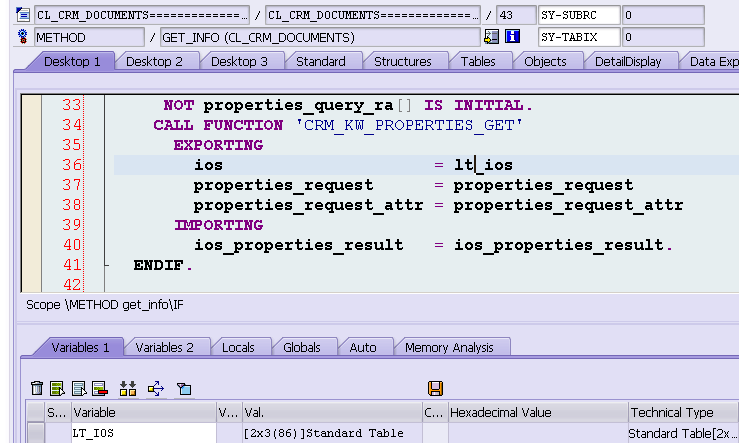The width and height of the screenshot is (739, 443).
Task: Click the gray table-with-arrow icon in variables toolbar
Action: click(x=79, y=388)
